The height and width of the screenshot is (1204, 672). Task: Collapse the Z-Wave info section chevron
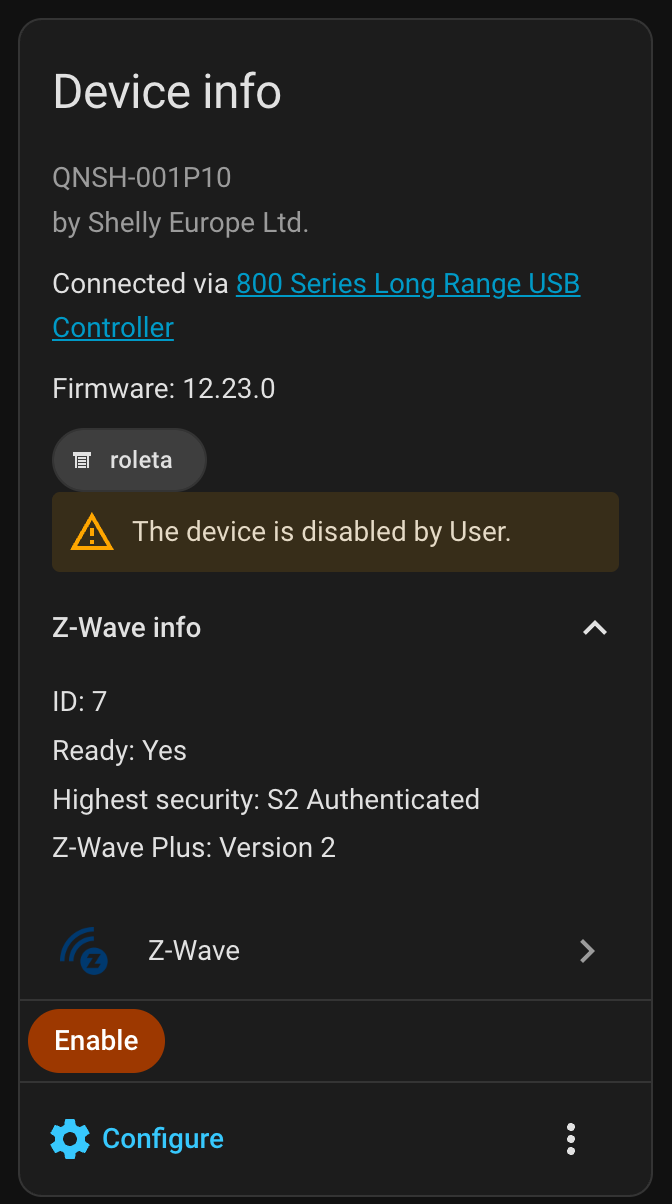point(595,628)
